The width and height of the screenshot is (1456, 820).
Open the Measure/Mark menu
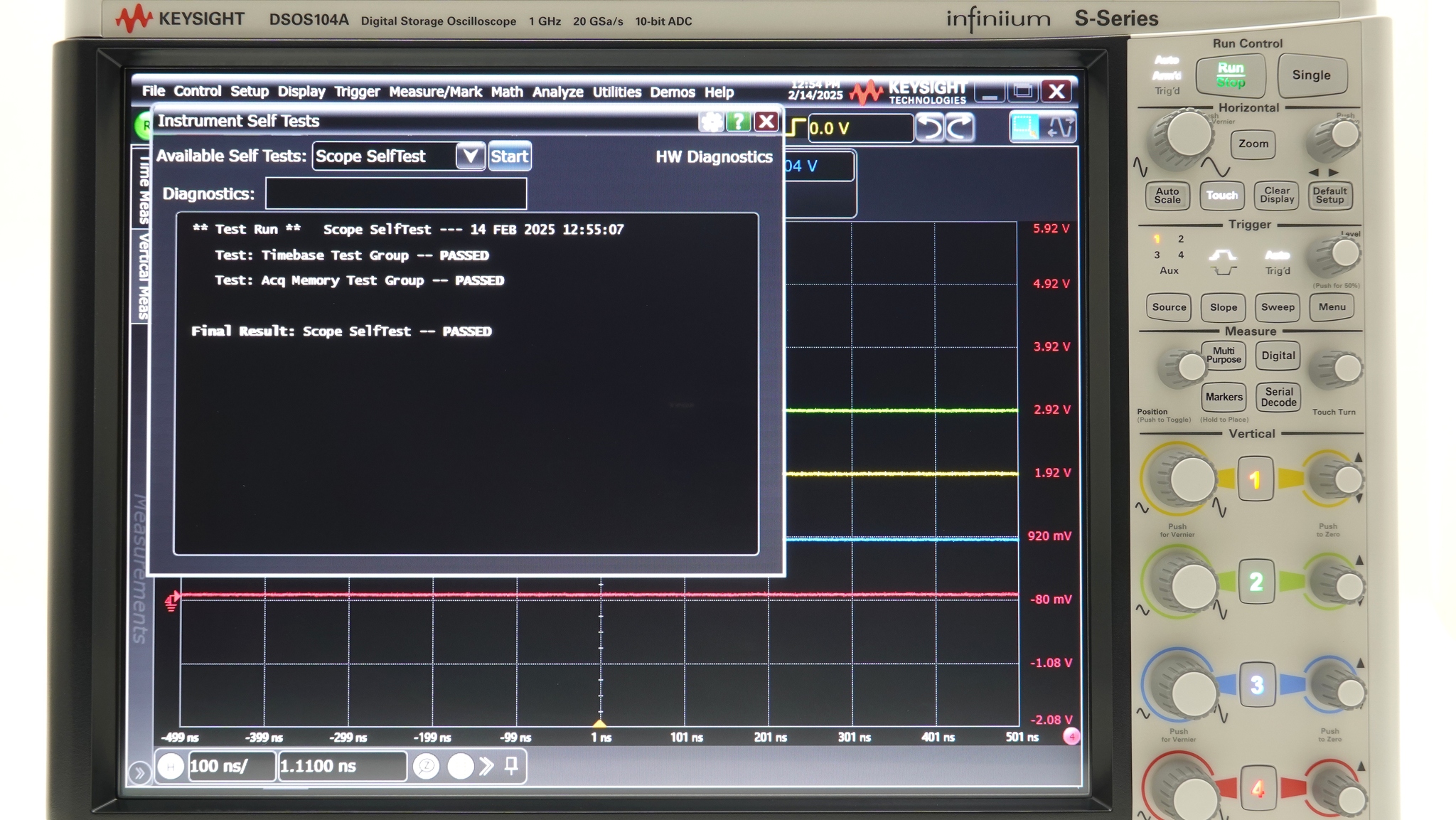click(435, 91)
